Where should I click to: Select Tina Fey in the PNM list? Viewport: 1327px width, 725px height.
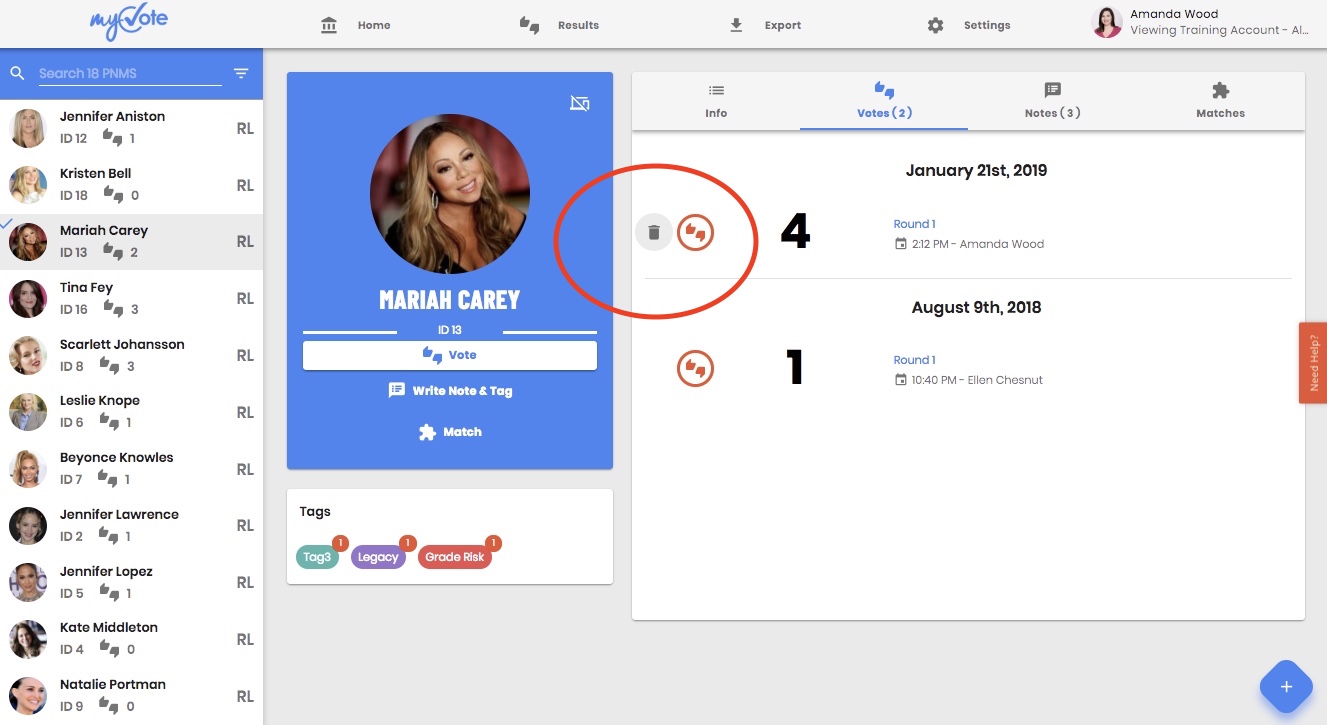[x=131, y=298]
